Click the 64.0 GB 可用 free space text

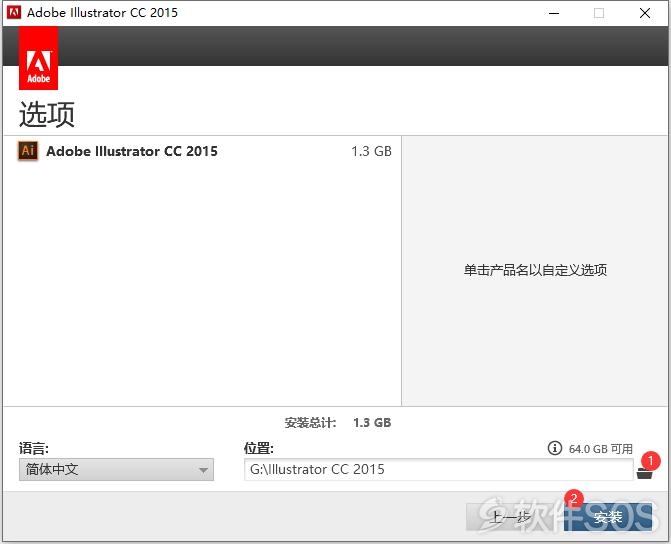coord(600,449)
